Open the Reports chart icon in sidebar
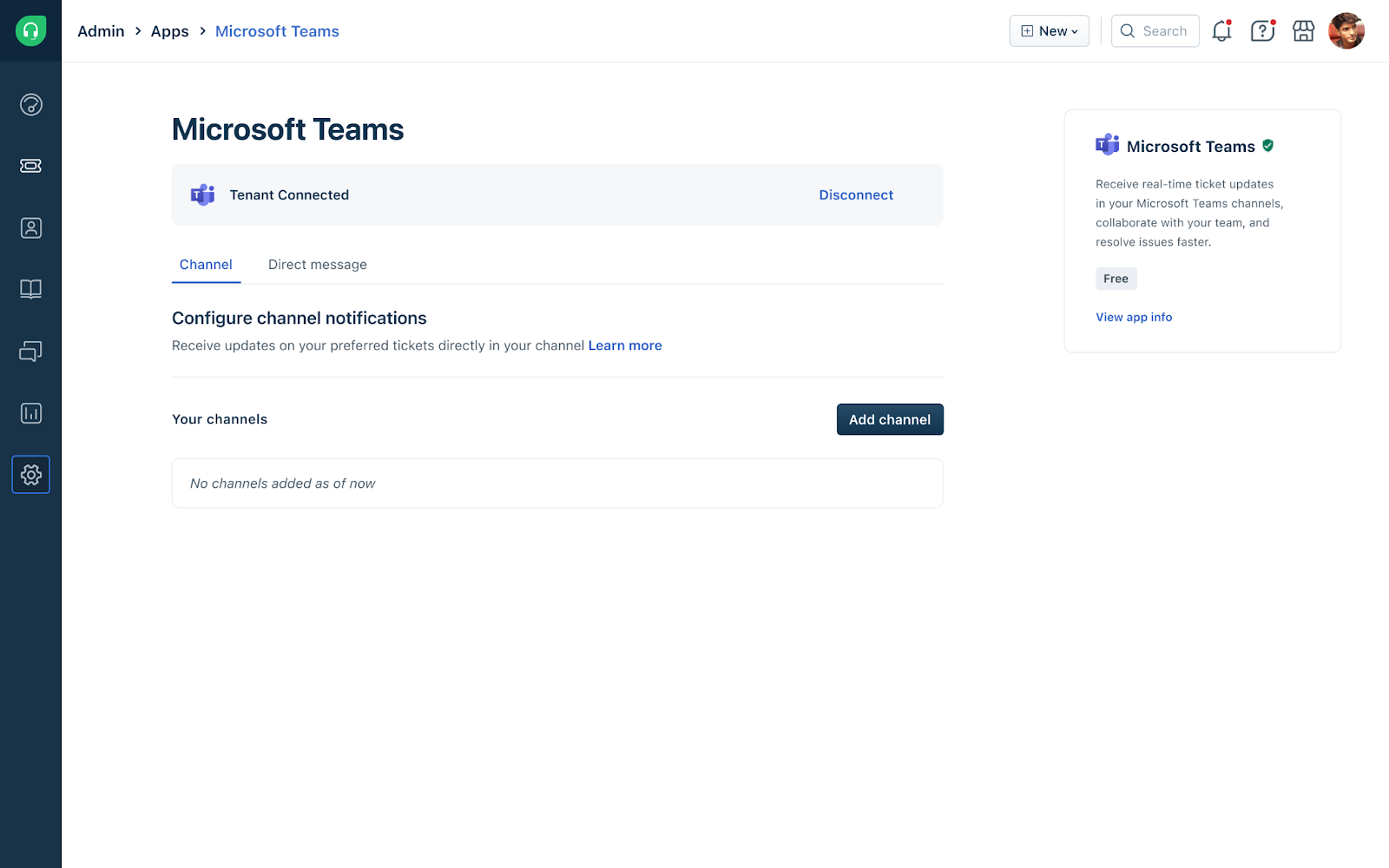1389x868 pixels. 30,413
